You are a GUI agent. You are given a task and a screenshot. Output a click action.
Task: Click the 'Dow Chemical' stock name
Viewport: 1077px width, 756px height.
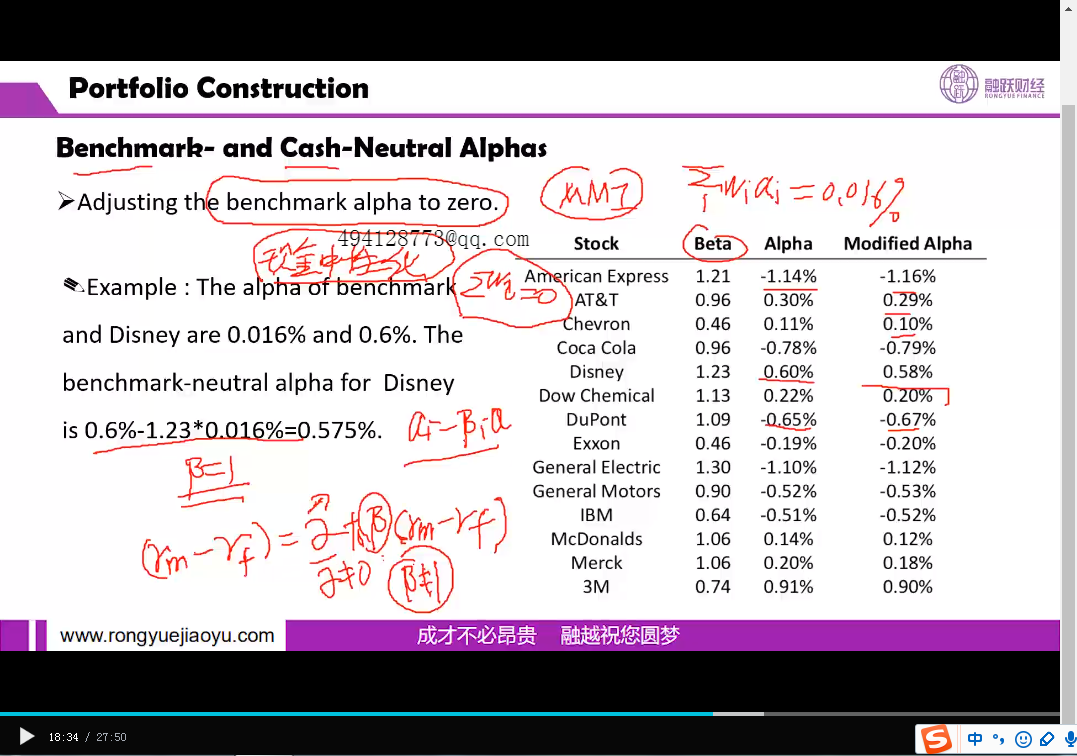pos(596,396)
